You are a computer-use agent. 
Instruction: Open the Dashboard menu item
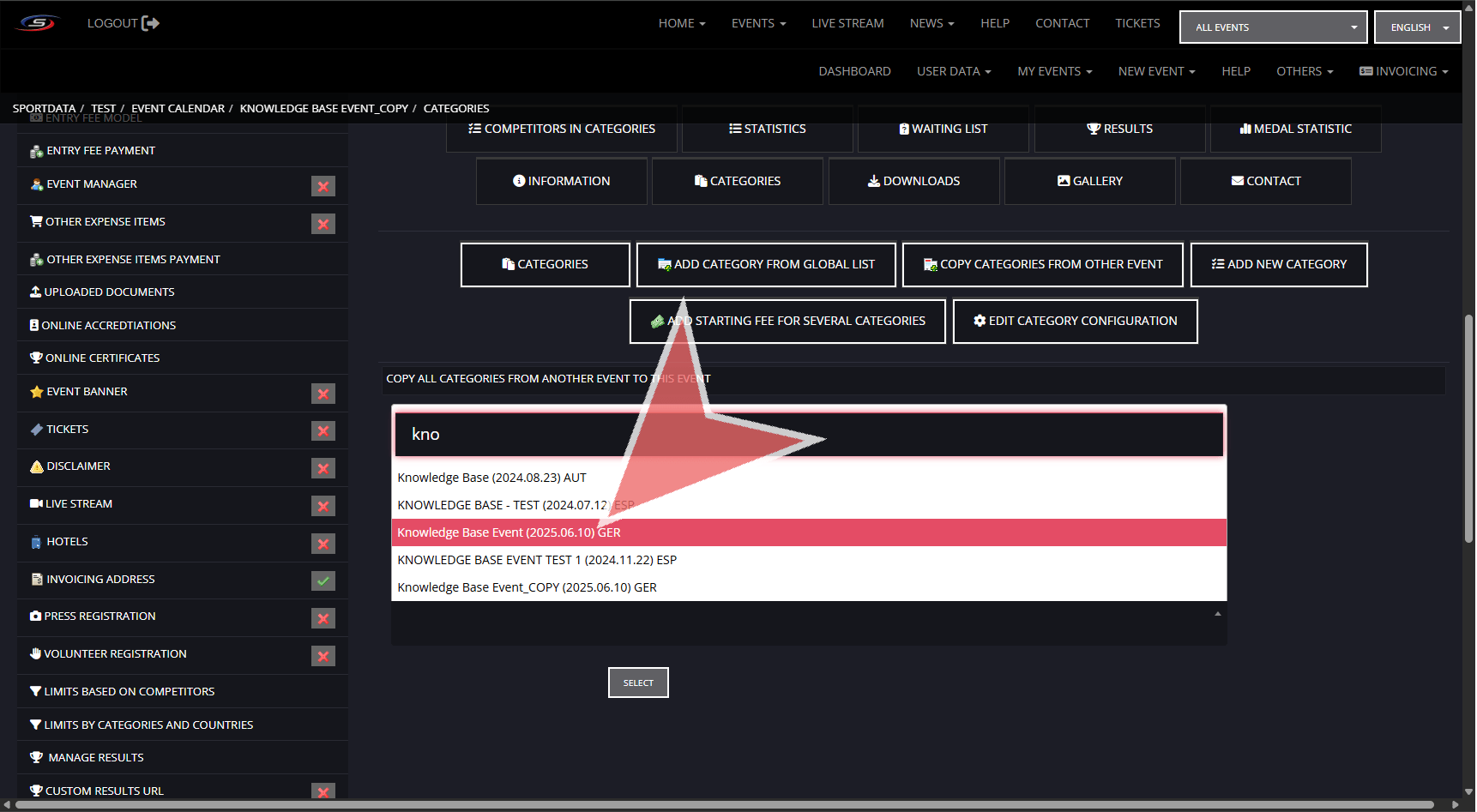point(854,71)
